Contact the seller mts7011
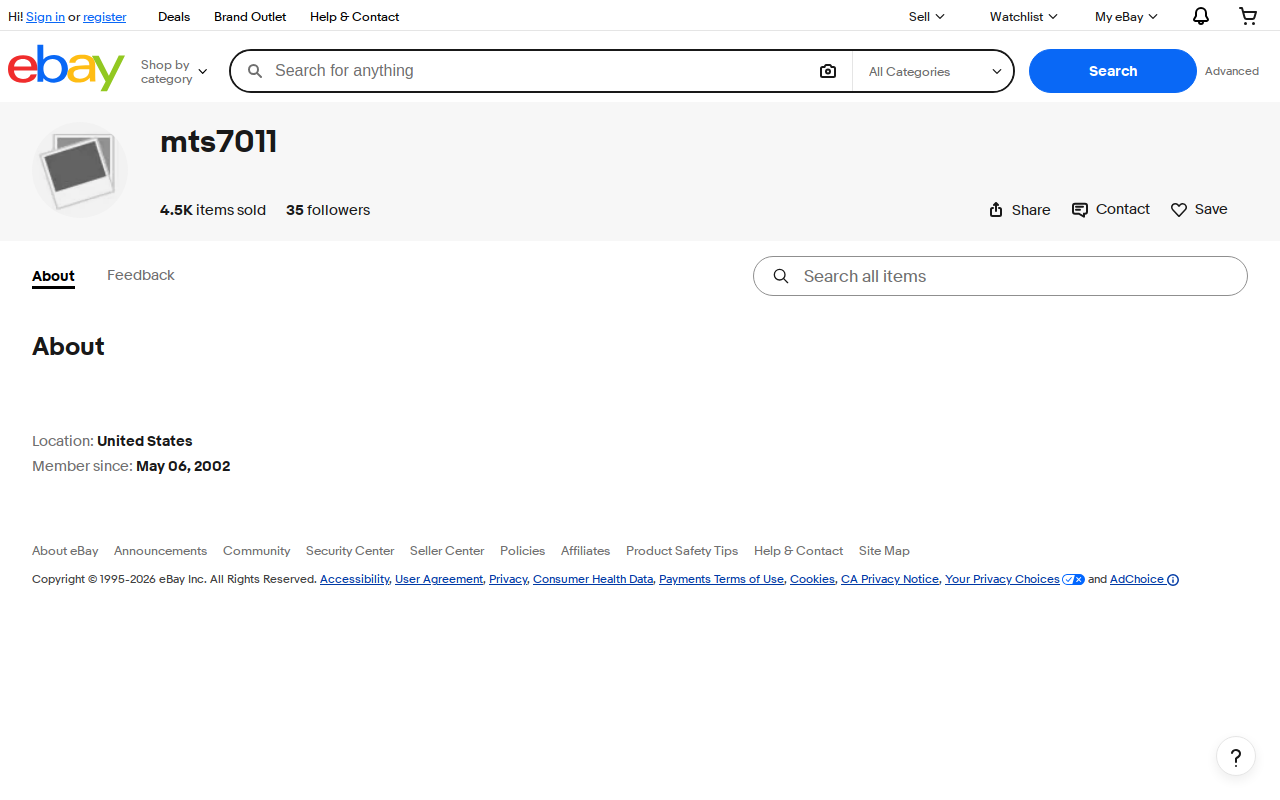Image resolution: width=1280 pixels, height=800 pixels. coord(1110,209)
